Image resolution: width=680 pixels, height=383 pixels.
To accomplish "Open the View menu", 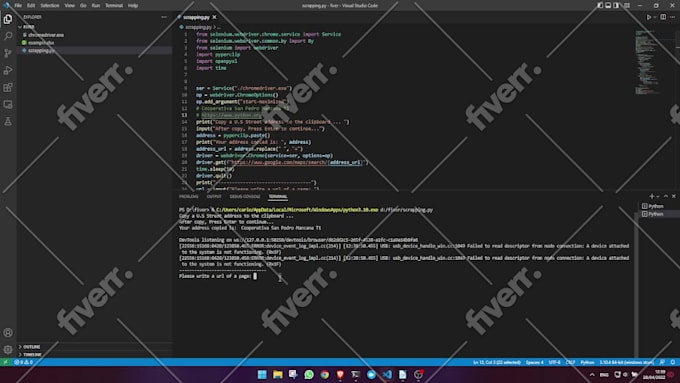I will tap(70, 6).
